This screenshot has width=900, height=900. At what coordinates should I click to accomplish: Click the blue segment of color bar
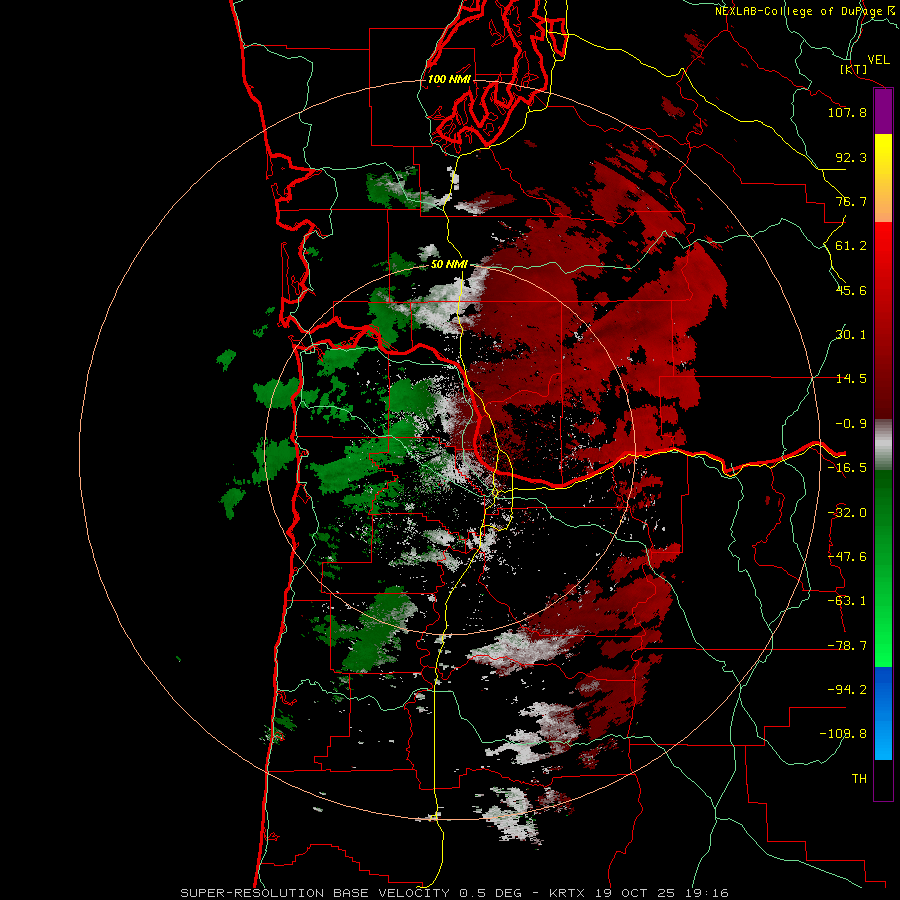(x=883, y=713)
